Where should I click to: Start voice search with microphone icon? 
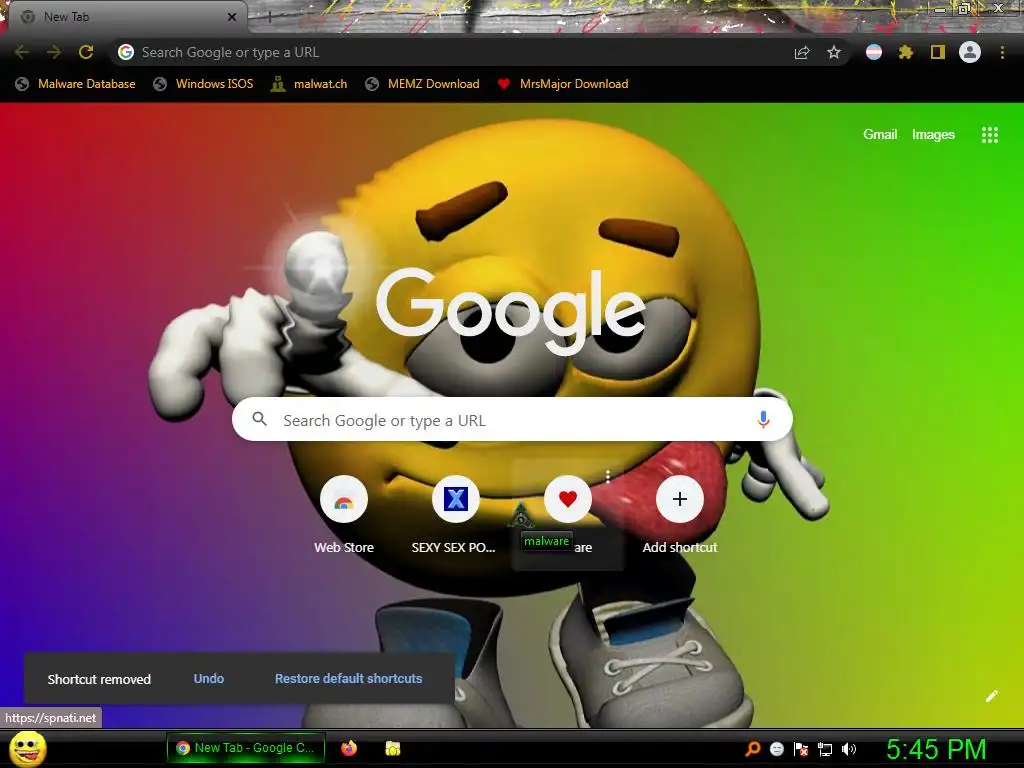point(763,419)
